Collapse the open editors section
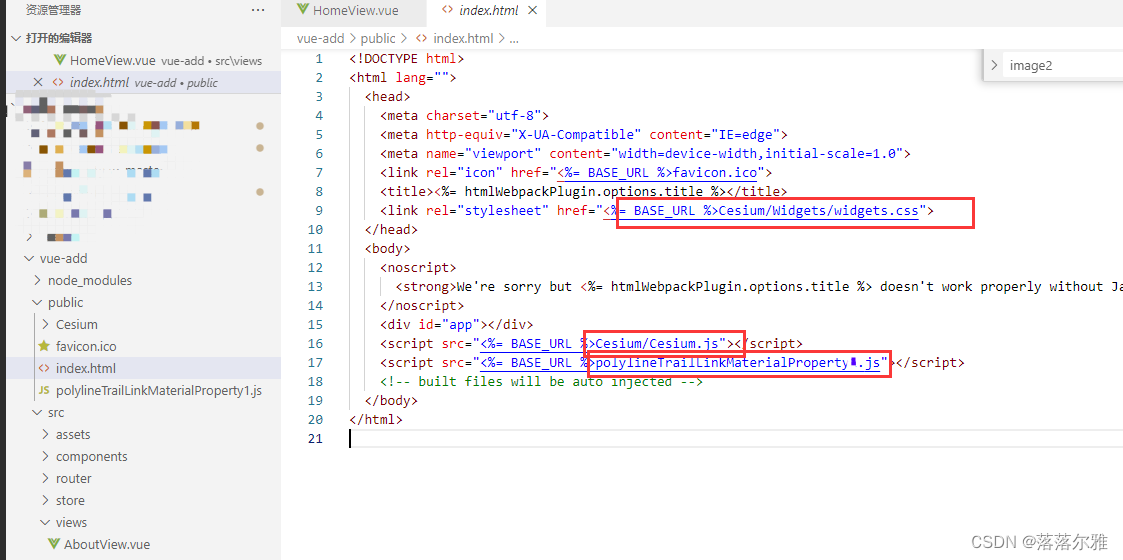 click(x=17, y=38)
